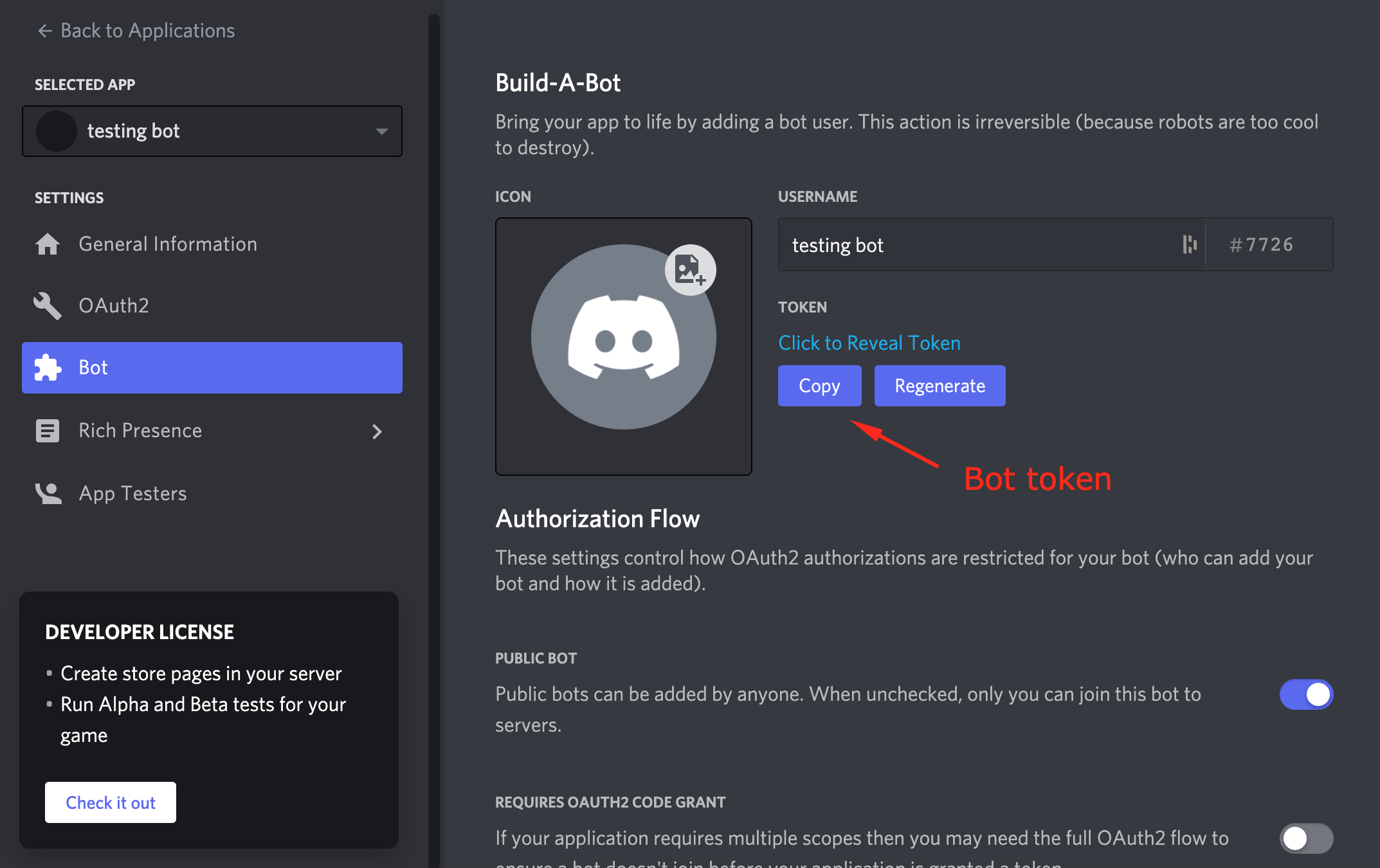The image size is (1380, 868).
Task: Click to Reveal Token link
Action: (x=869, y=343)
